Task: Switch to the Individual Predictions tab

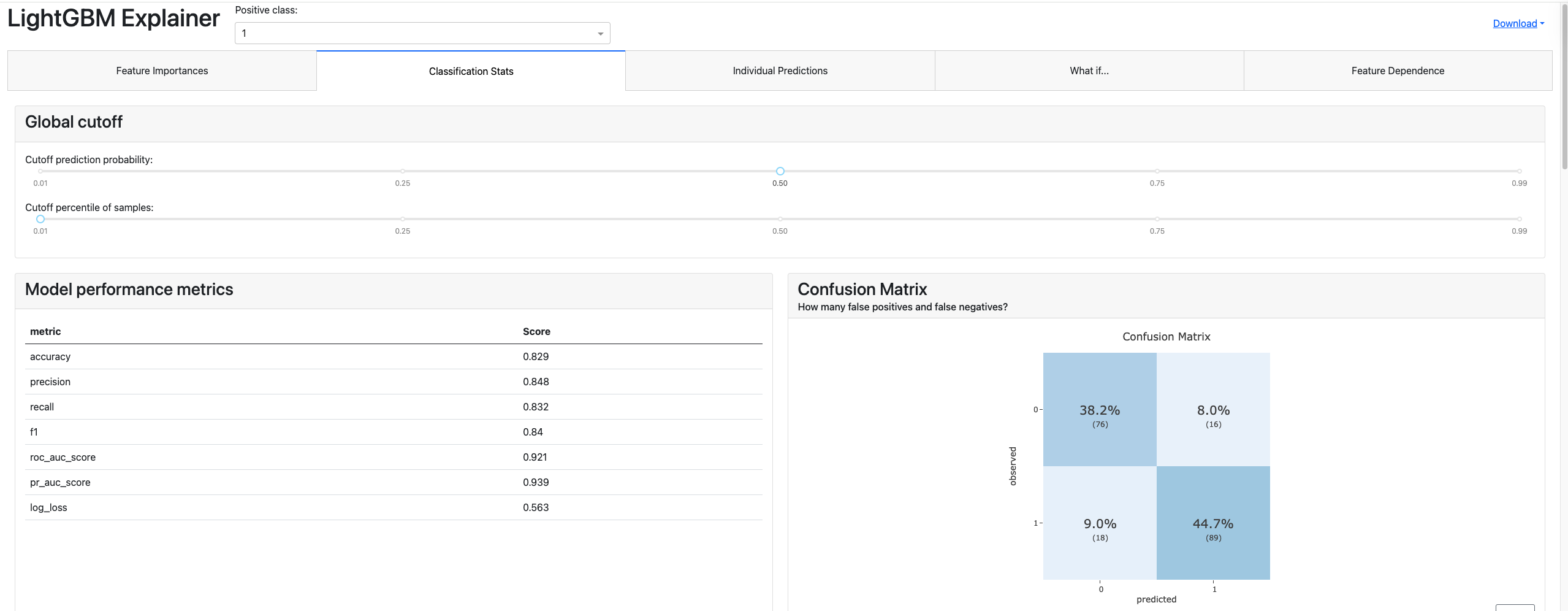Action: pos(780,71)
